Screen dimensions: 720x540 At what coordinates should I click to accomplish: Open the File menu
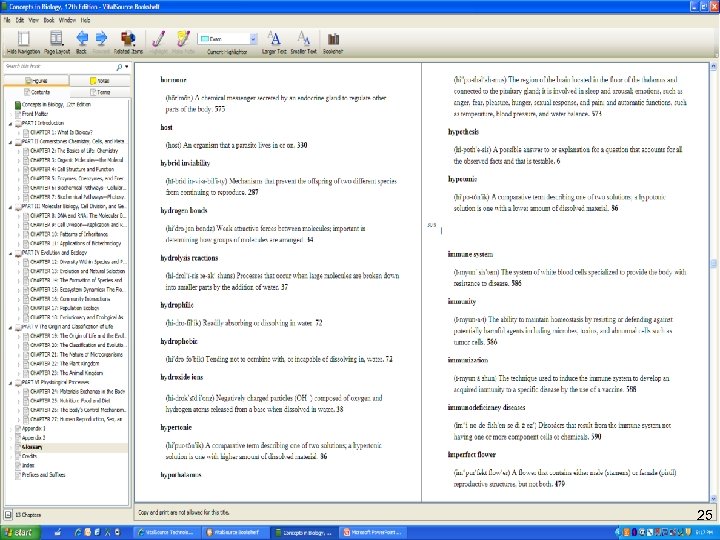click(x=7, y=20)
